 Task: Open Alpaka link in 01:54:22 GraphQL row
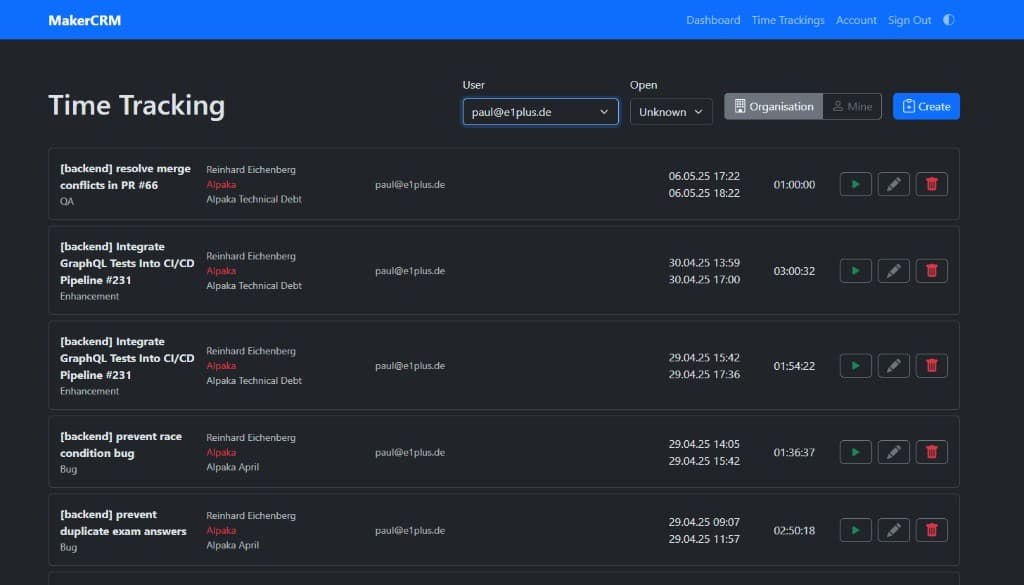pyautogui.click(x=221, y=366)
